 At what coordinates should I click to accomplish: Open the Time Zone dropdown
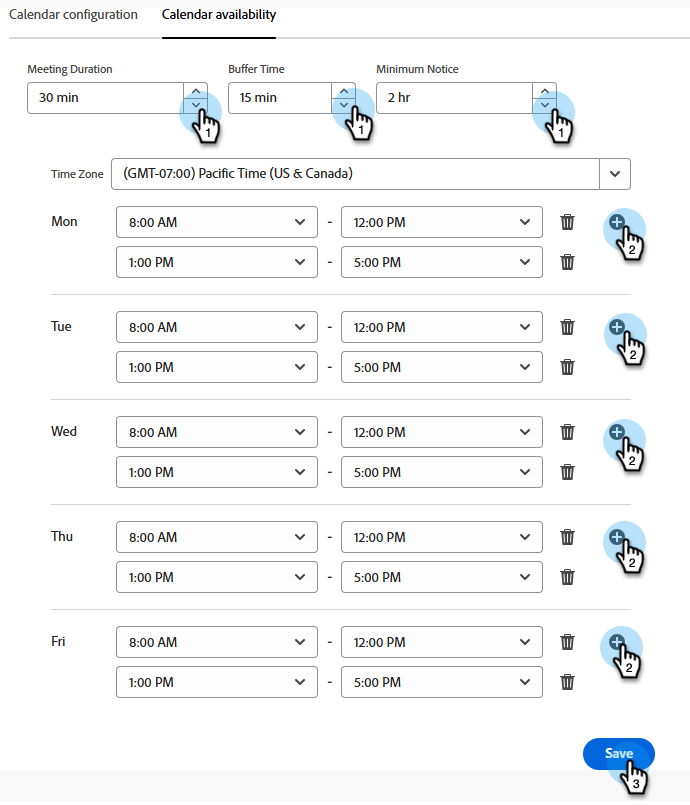click(615, 173)
